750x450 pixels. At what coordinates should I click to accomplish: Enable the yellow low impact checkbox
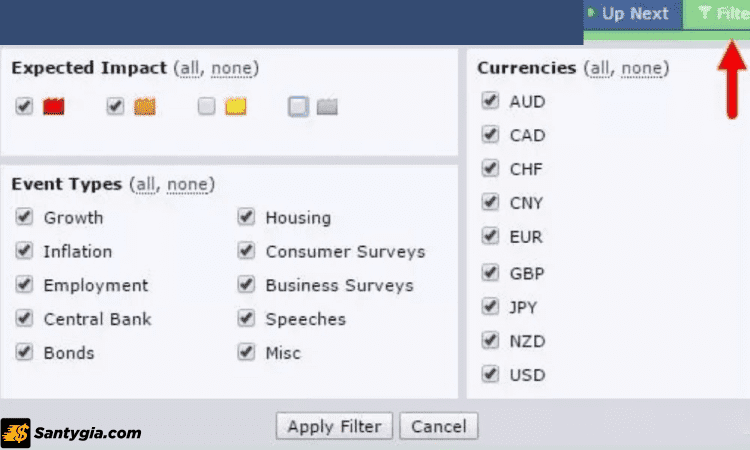click(207, 106)
